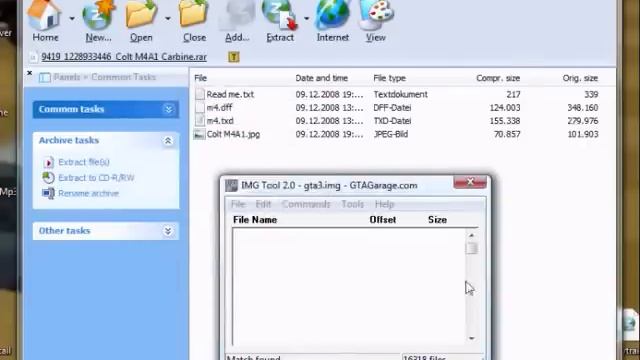640x360 pixels.
Task: Open Commands menu in IMG Tool
Action: click(x=306, y=204)
